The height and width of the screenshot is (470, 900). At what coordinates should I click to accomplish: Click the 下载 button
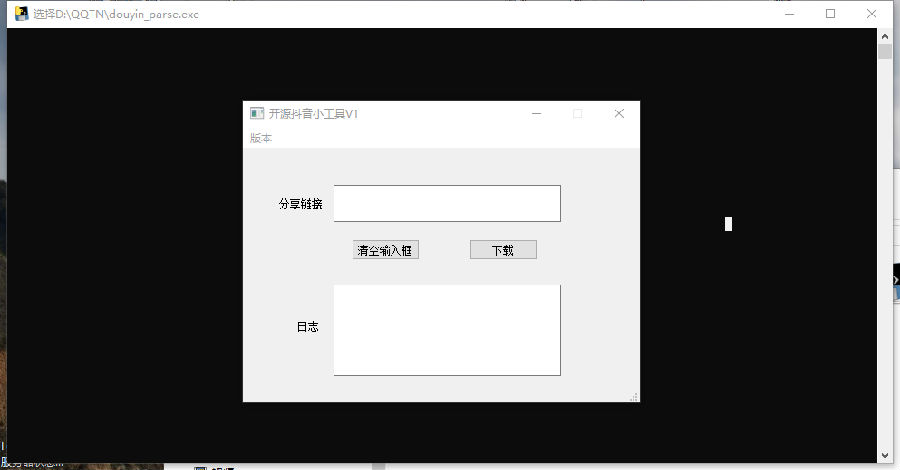click(x=503, y=250)
